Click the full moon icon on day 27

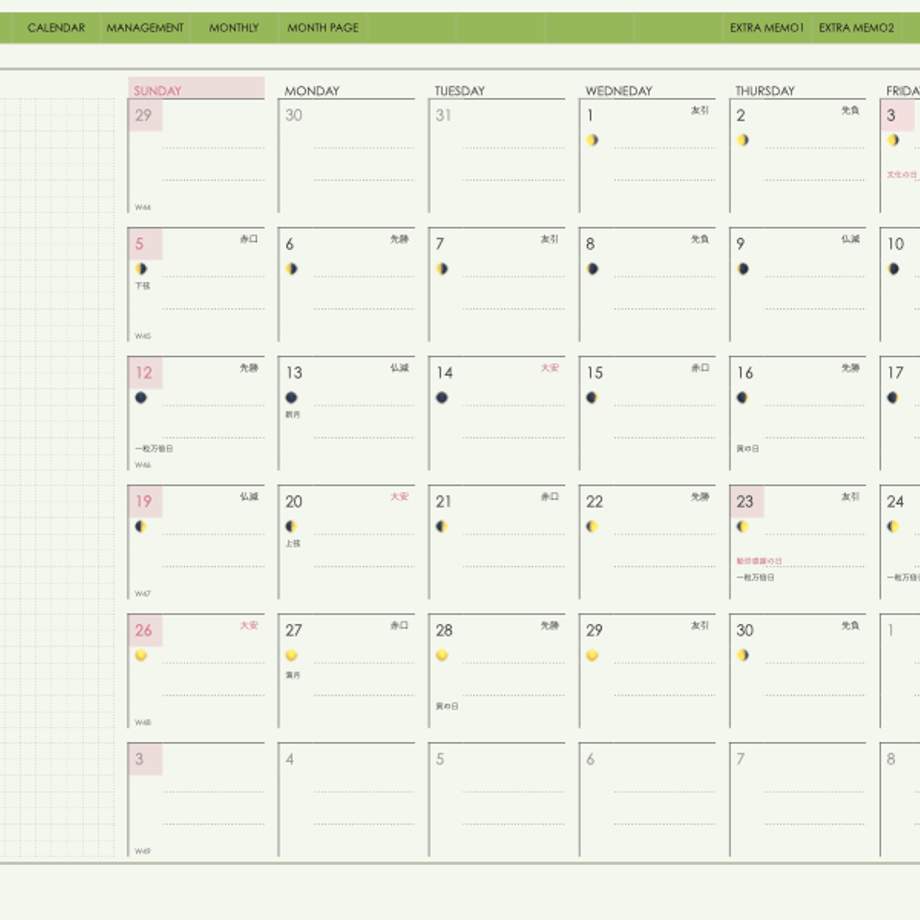click(x=292, y=655)
